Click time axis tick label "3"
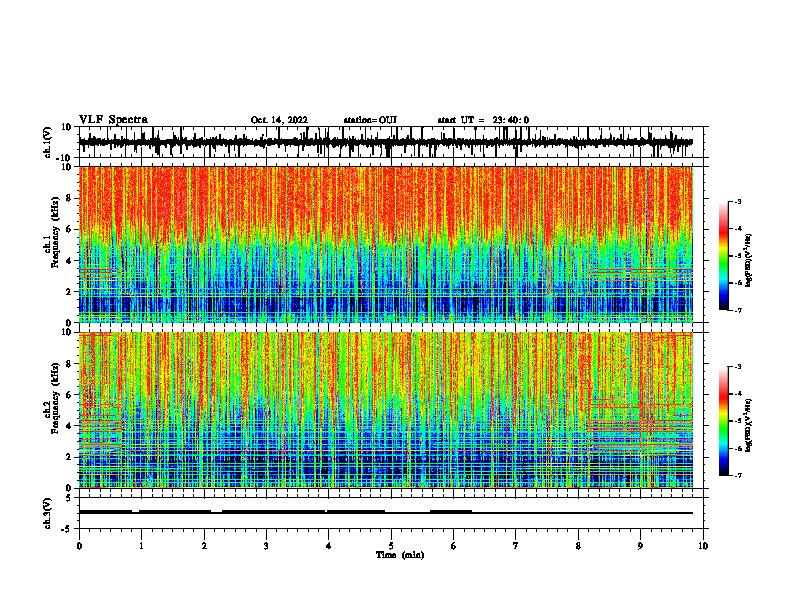The image size is (792, 612). [x=266, y=546]
